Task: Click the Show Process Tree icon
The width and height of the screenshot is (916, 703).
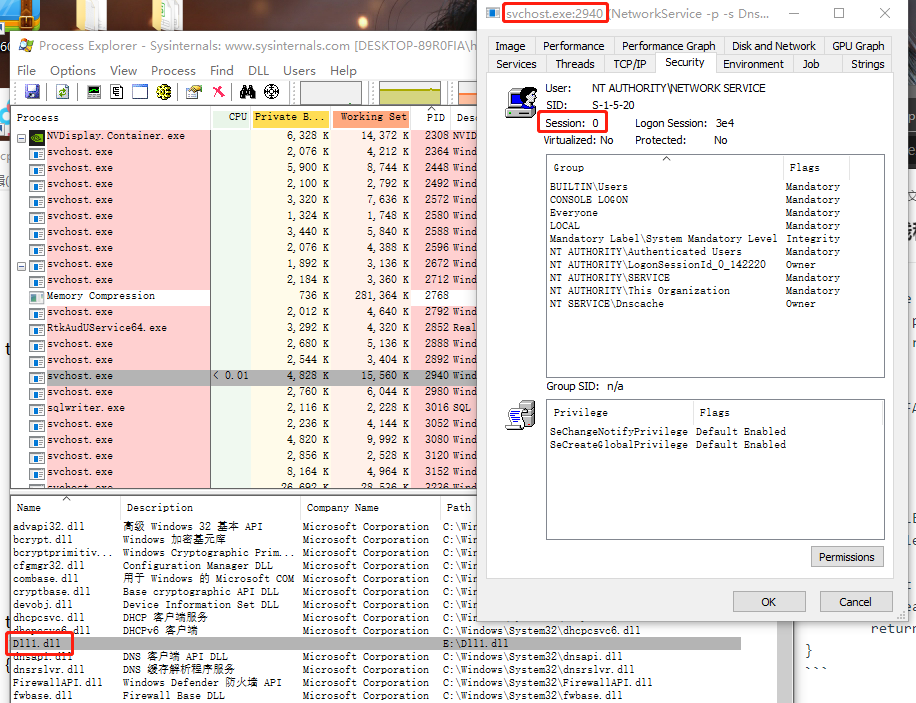Action: pyautogui.click(x=117, y=92)
